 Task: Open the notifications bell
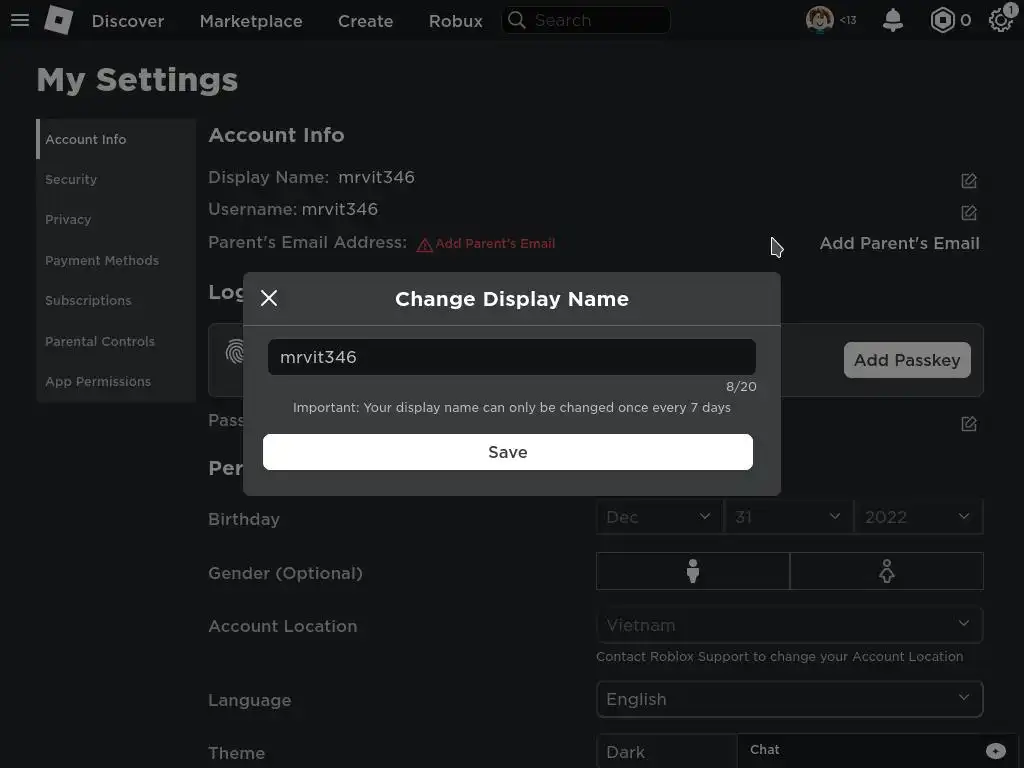[893, 20]
